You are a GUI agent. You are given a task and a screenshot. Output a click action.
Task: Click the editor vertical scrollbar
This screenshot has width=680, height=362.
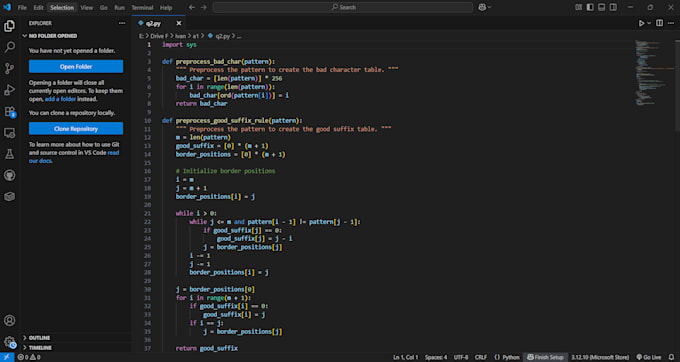click(x=677, y=85)
